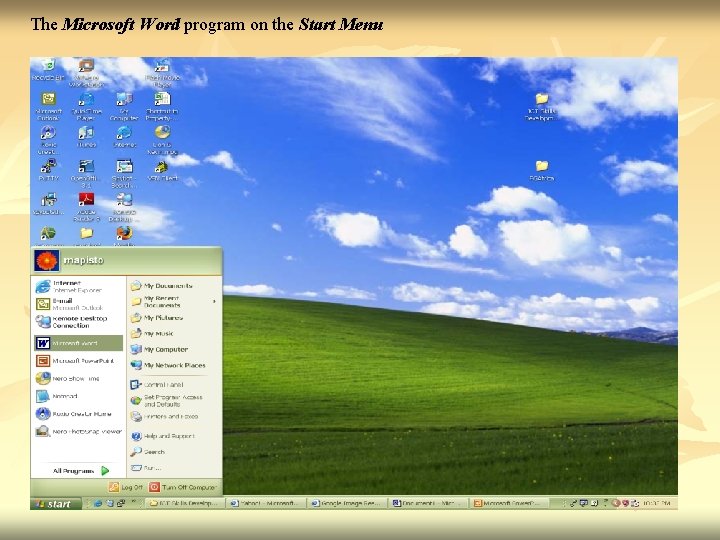Open My Network Places in Start Menu
The width and height of the screenshot is (720, 540).
coord(174,365)
